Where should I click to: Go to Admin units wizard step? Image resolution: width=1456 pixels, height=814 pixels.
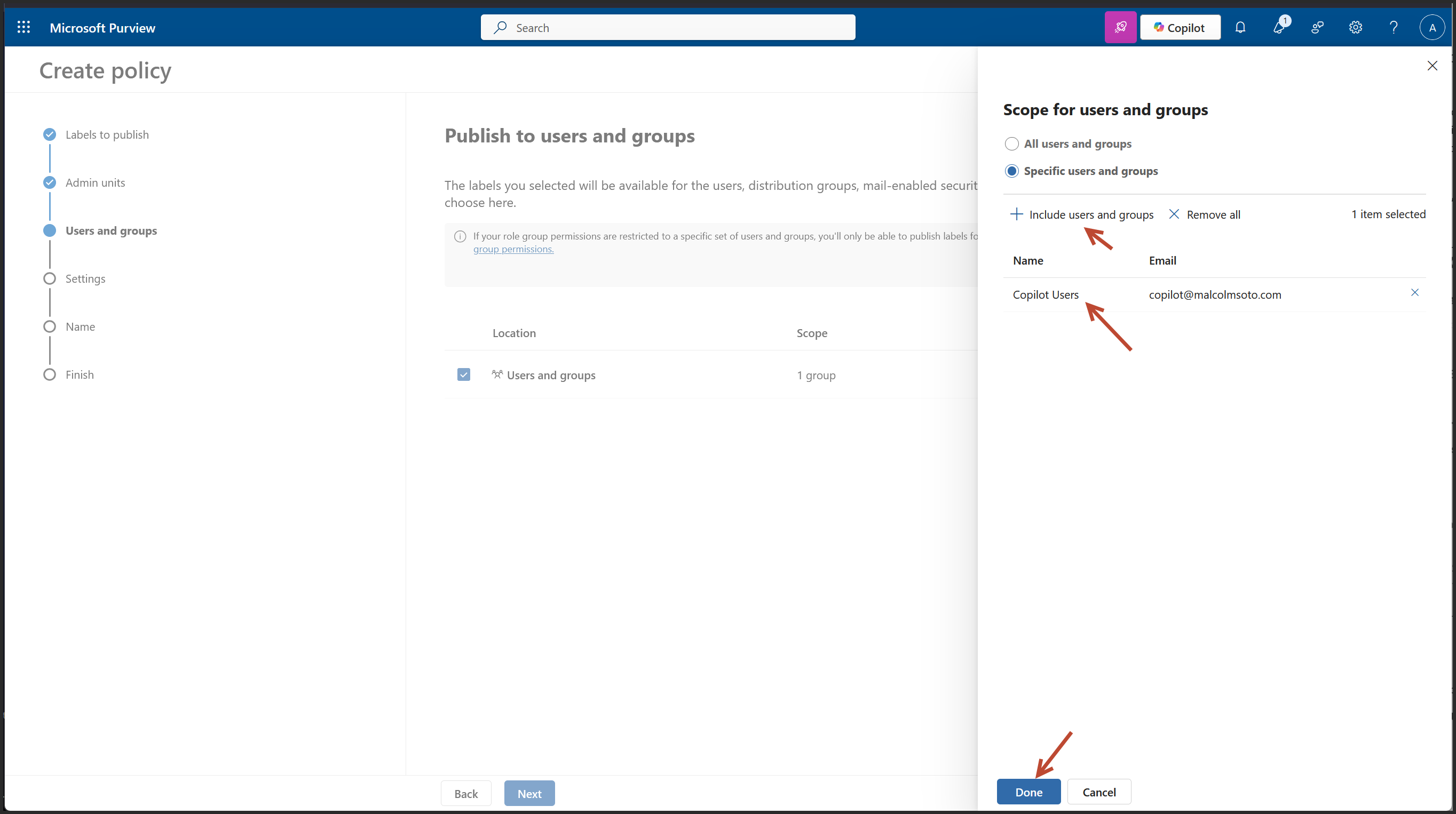[95, 182]
